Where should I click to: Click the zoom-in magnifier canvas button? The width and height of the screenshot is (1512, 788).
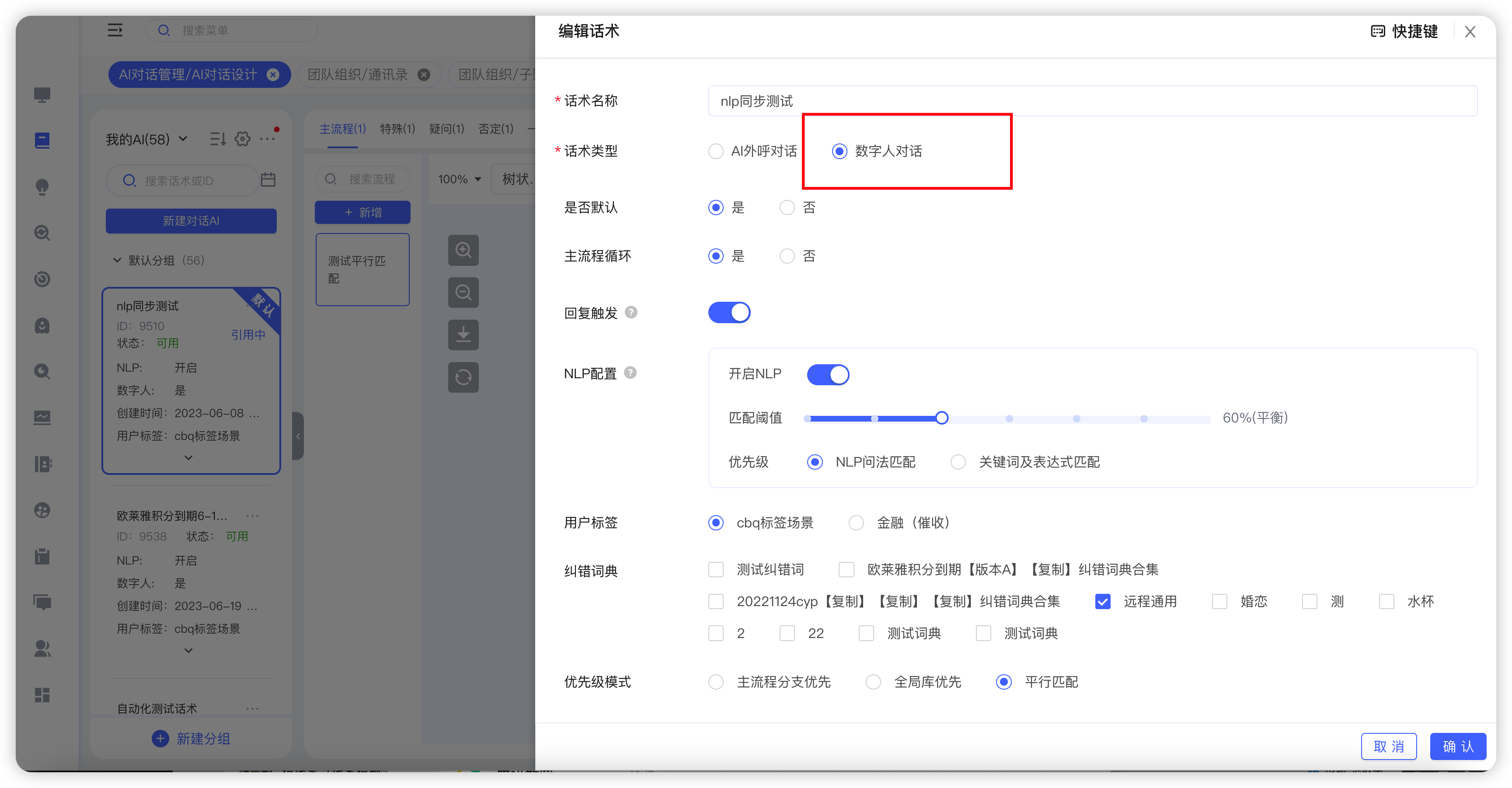tap(463, 250)
